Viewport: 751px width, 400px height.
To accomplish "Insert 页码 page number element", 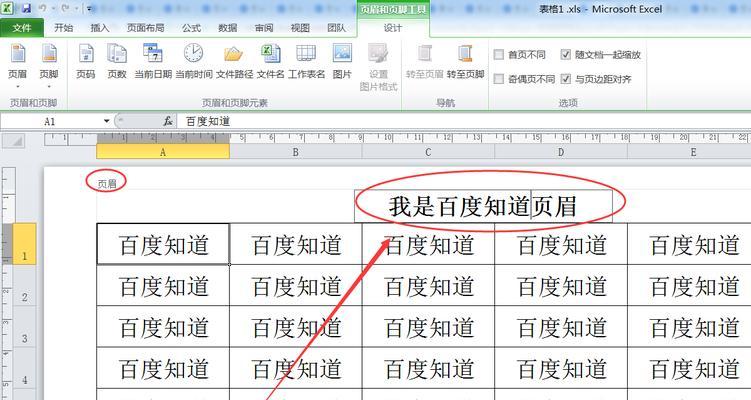I will pyautogui.click(x=86, y=61).
